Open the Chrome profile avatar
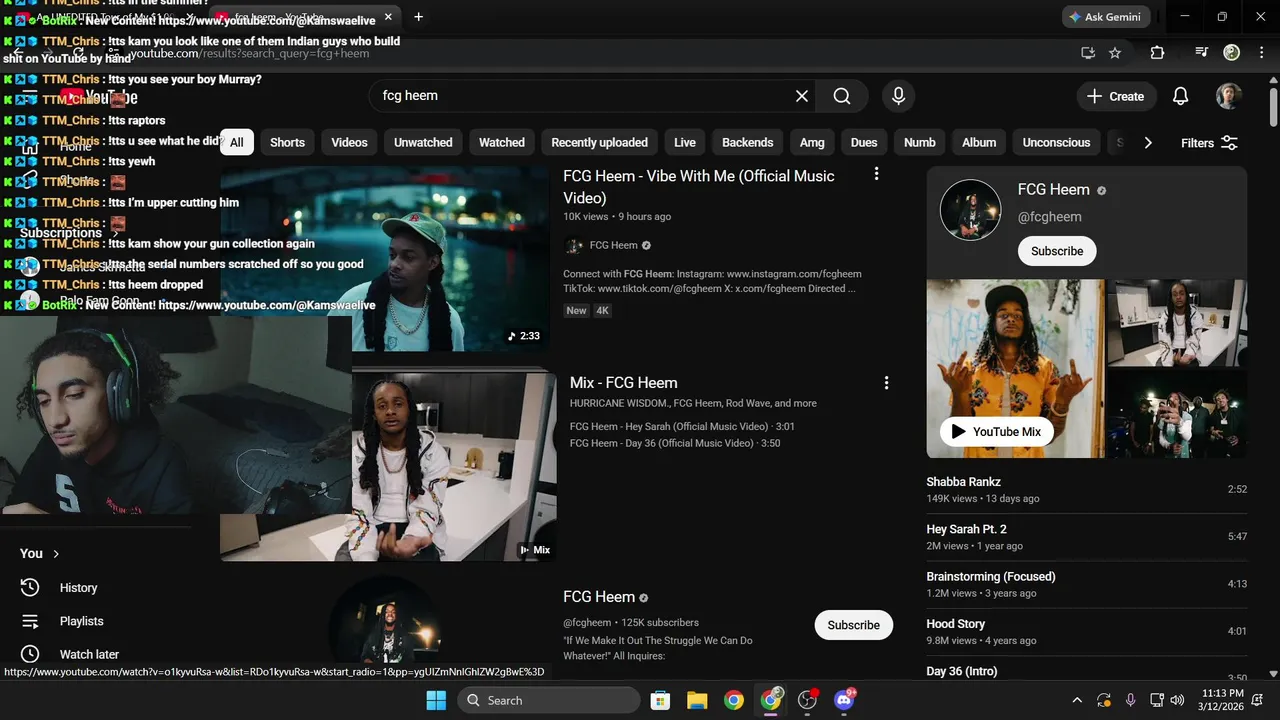 coord(1232,53)
